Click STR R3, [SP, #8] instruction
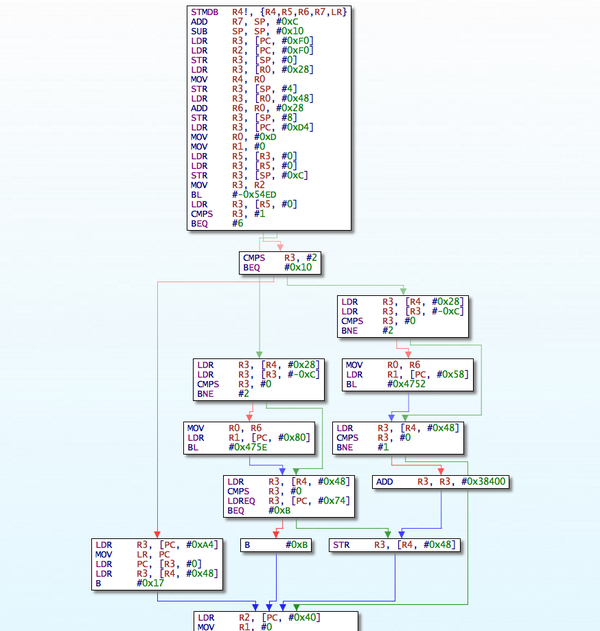This screenshot has height=631, width=600. click(x=244, y=118)
